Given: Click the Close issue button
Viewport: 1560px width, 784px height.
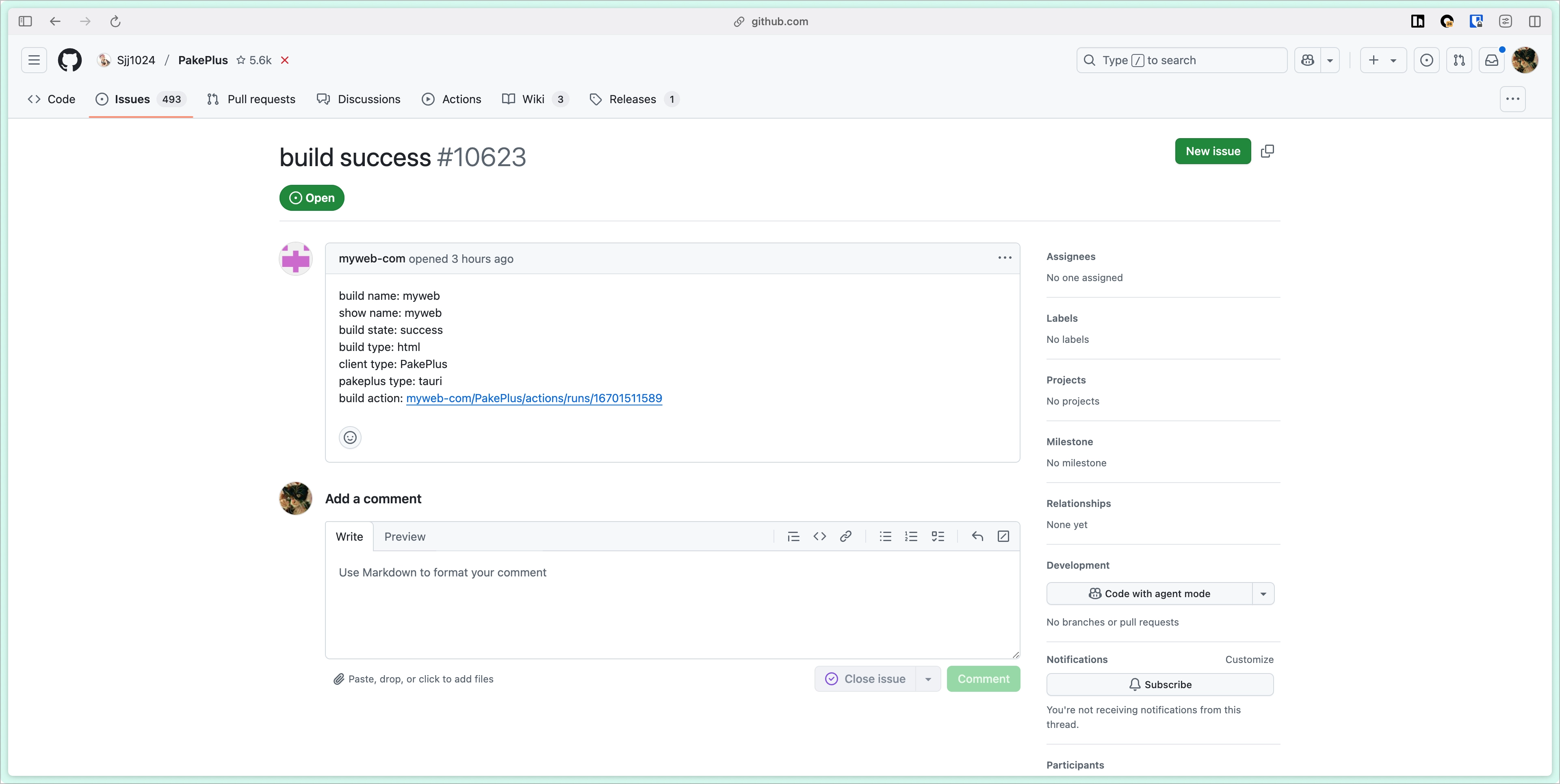Looking at the screenshot, I should coord(865,679).
